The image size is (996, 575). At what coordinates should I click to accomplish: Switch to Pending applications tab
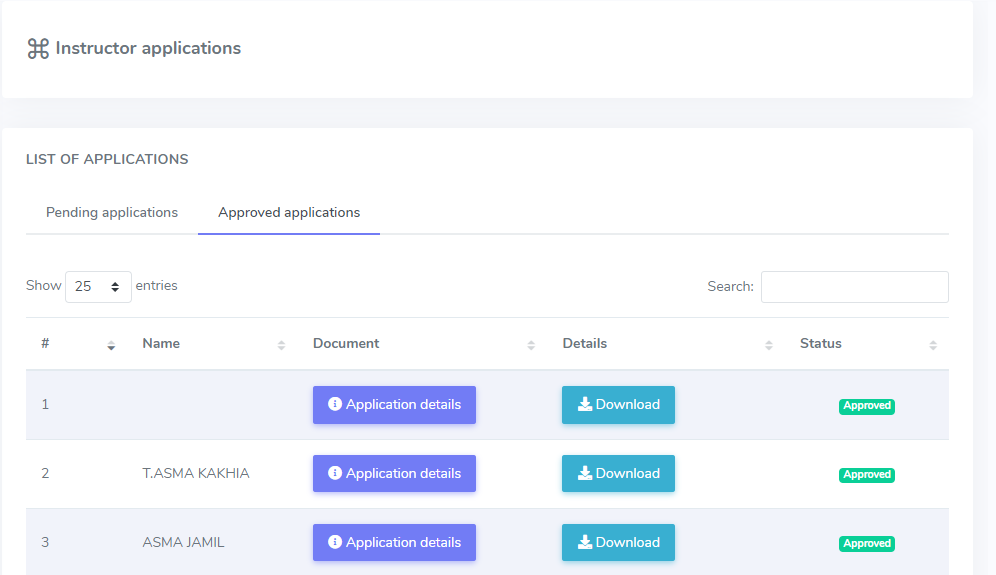click(x=112, y=212)
